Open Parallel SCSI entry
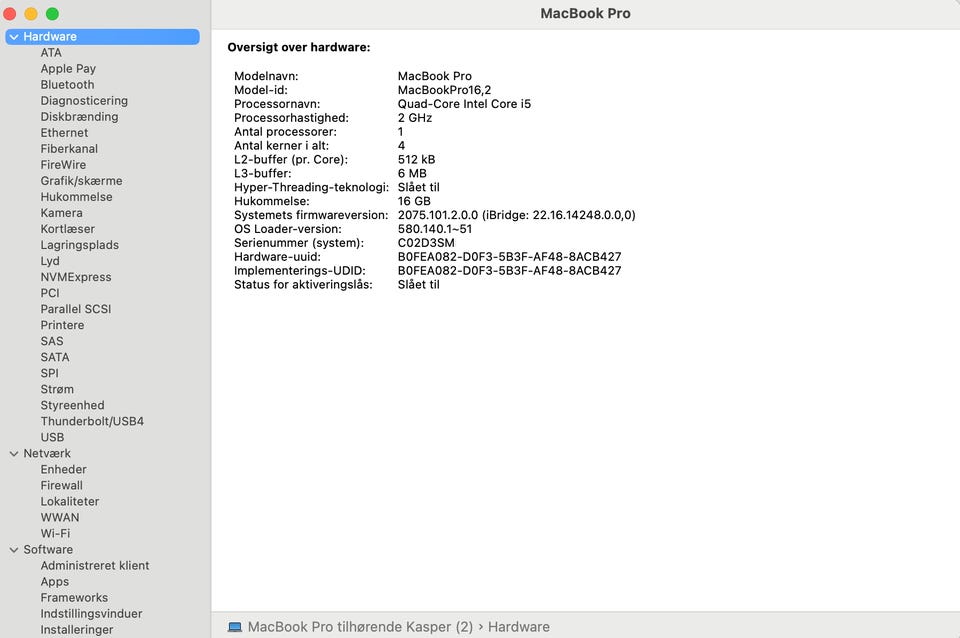 coord(76,309)
